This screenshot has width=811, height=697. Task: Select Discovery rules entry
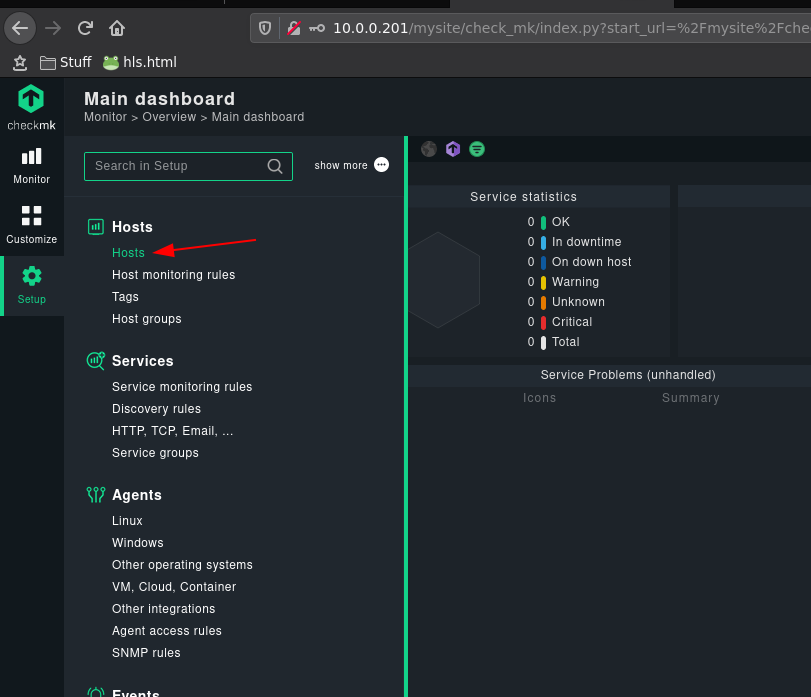tap(156, 408)
